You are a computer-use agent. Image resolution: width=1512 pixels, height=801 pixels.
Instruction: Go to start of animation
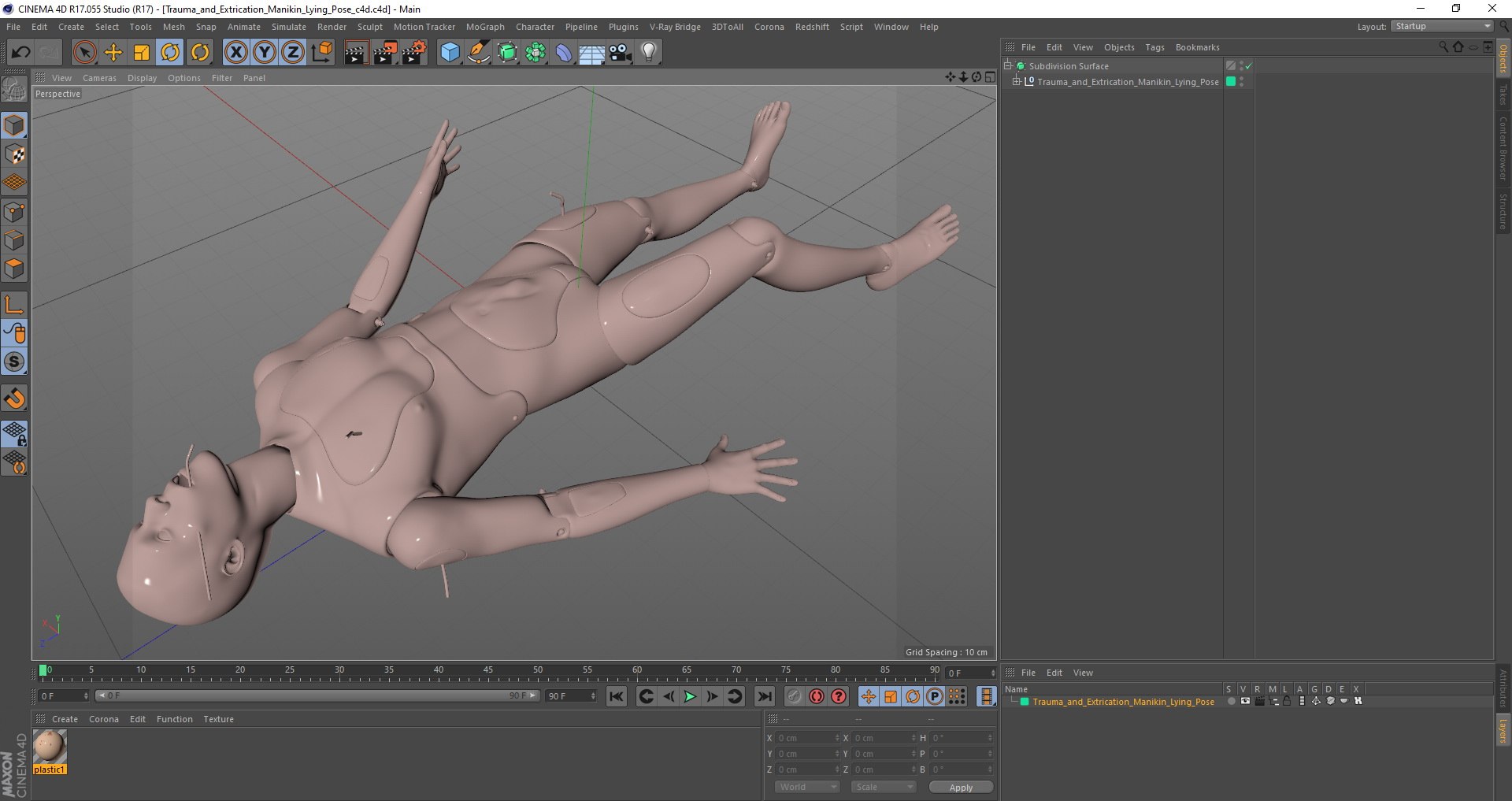coord(617,696)
